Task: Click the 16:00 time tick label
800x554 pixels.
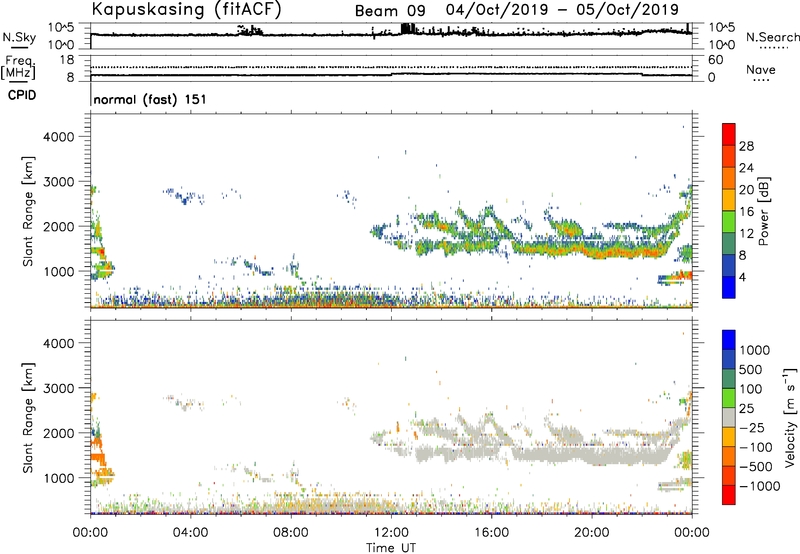Action: [x=491, y=533]
